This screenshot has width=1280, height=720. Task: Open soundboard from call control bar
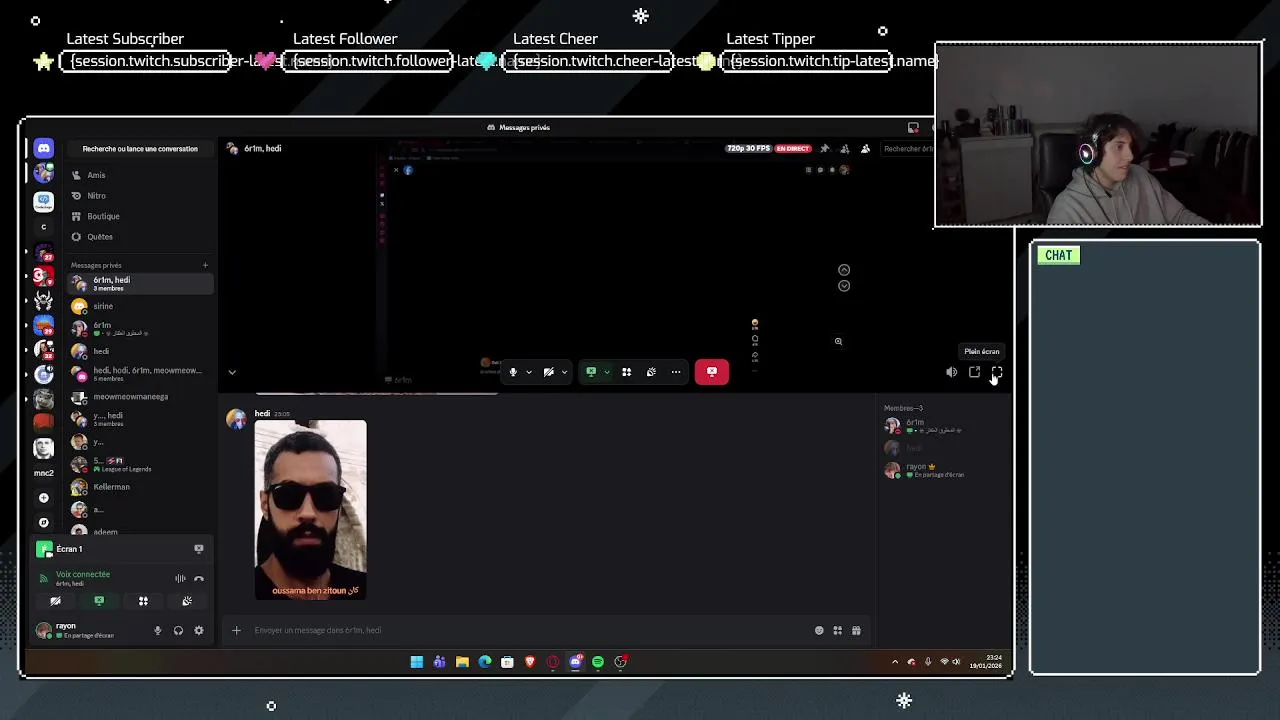[651, 372]
